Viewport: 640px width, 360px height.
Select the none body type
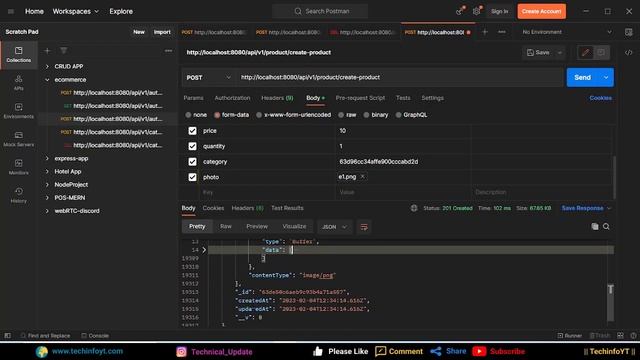click(x=188, y=115)
